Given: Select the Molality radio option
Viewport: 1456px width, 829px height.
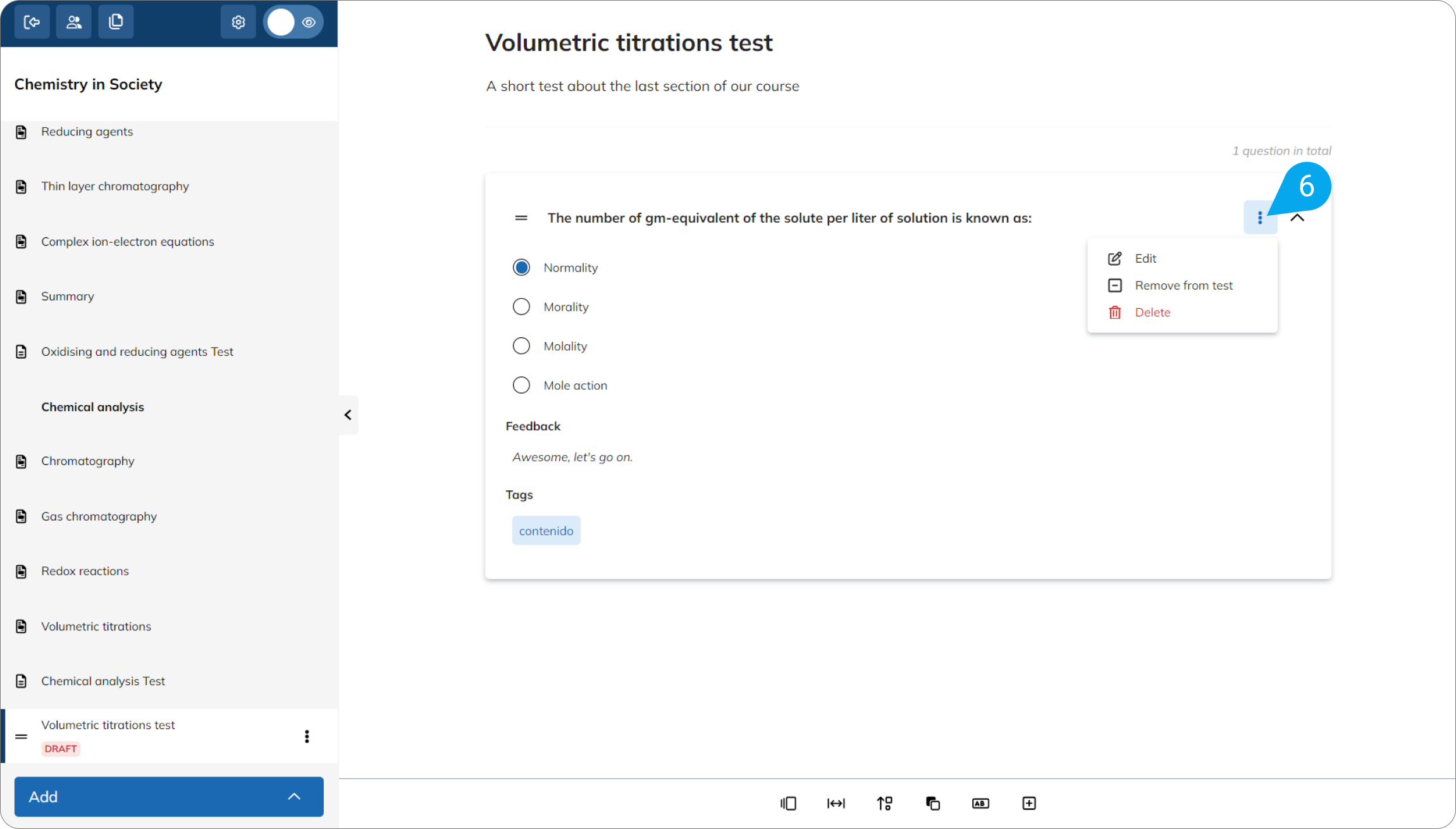Looking at the screenshot, I should (521, 346).
